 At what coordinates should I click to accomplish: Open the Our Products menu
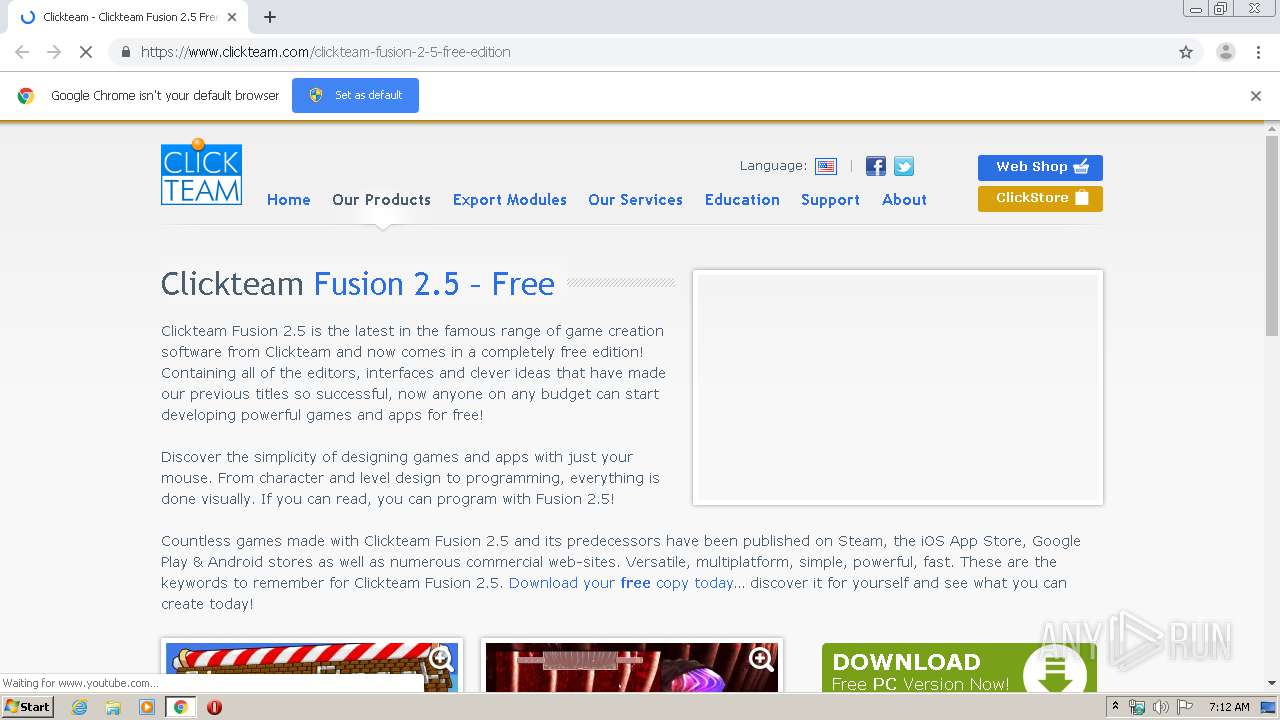[x=382, y=200]
